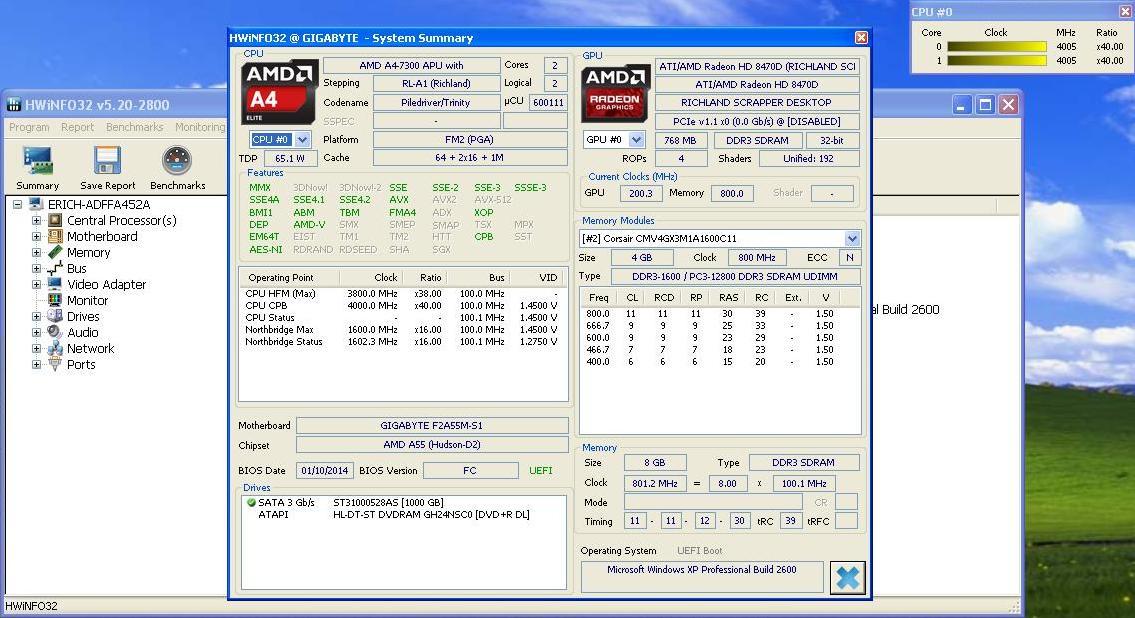The image size is (1135, 618).
Task: Click the Audio speaker icon in tree
Action: 55,331
